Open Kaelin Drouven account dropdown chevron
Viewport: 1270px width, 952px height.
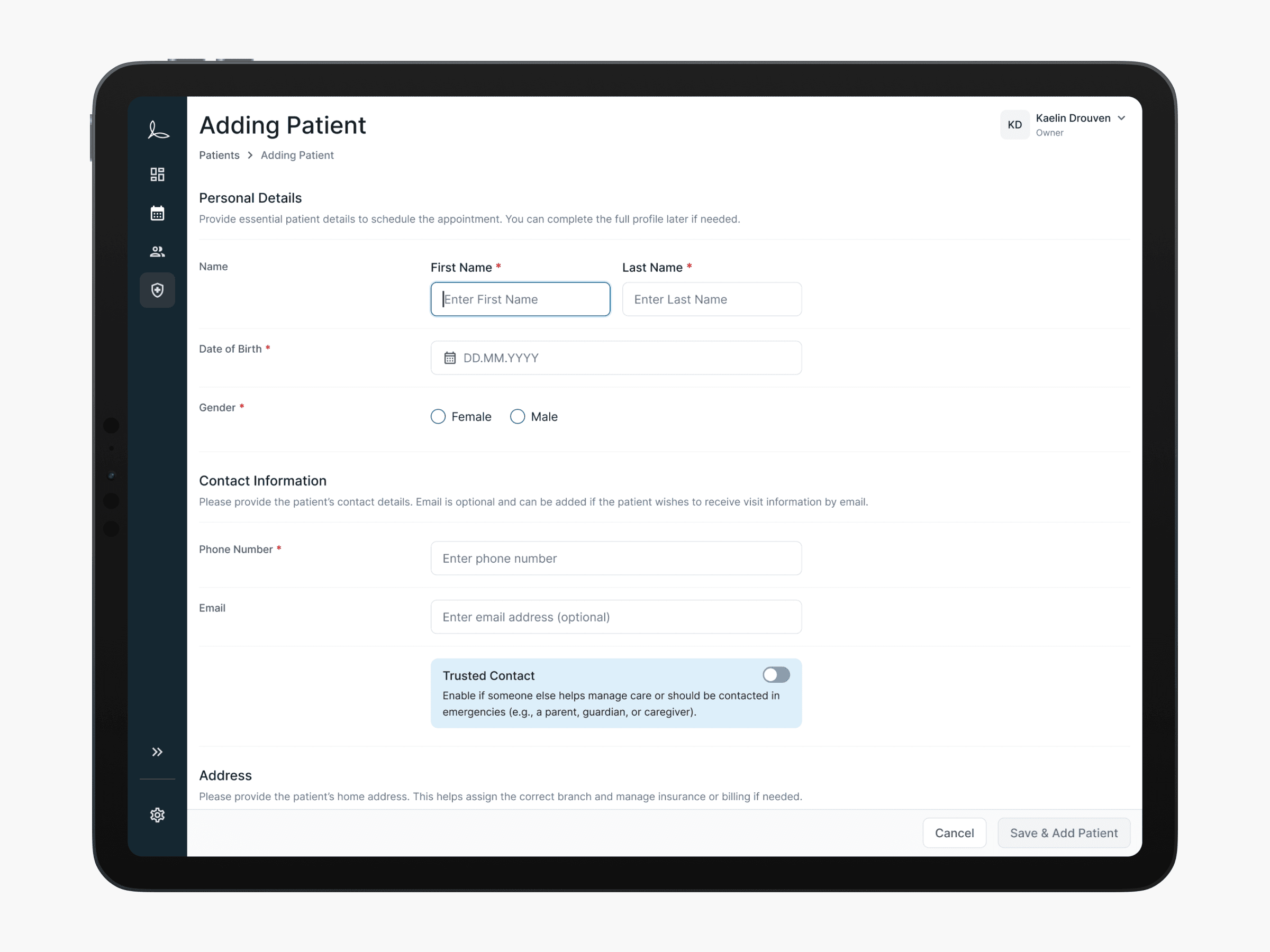pos(1121,118)
